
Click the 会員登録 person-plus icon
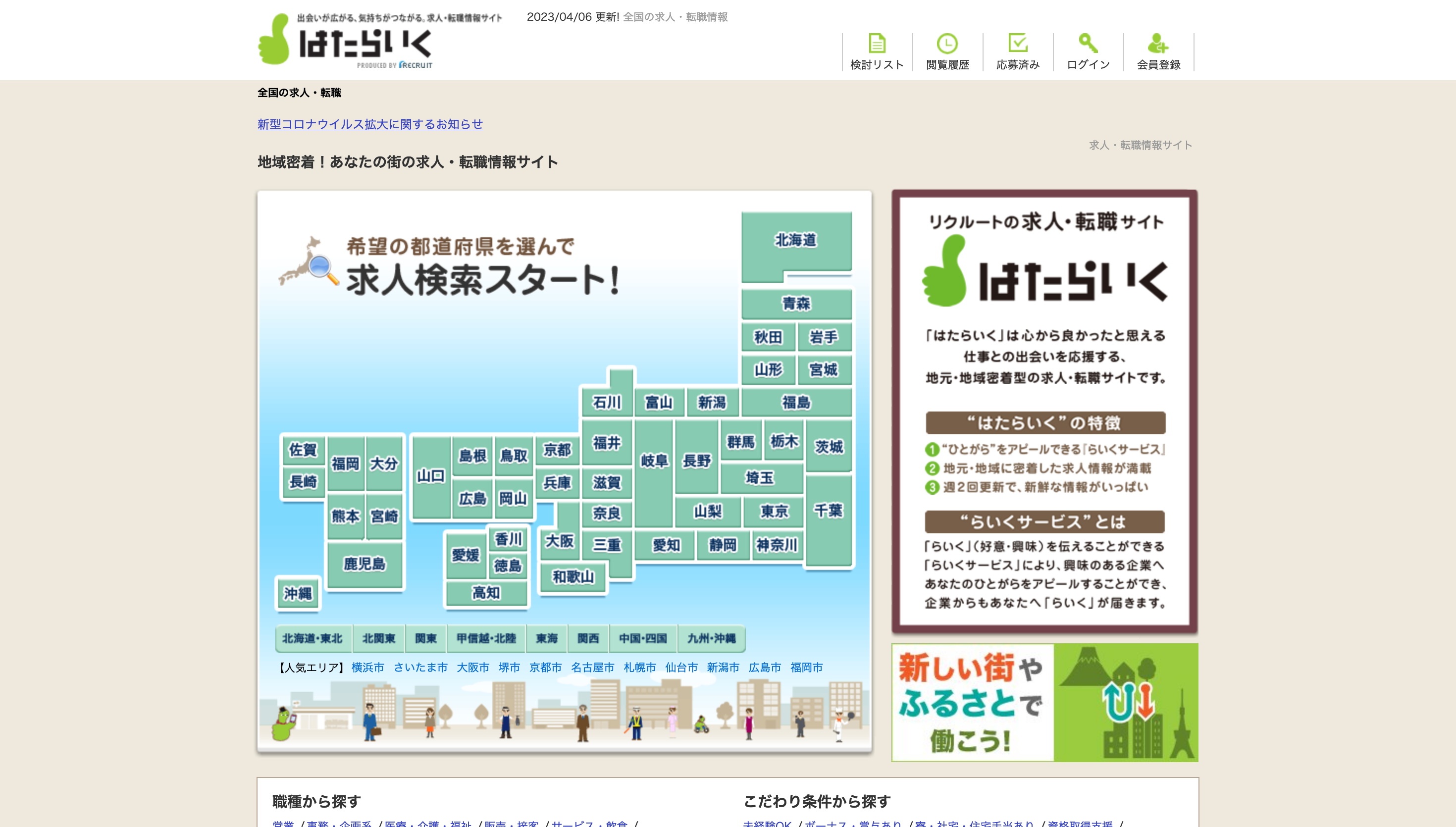(1158, 44)
